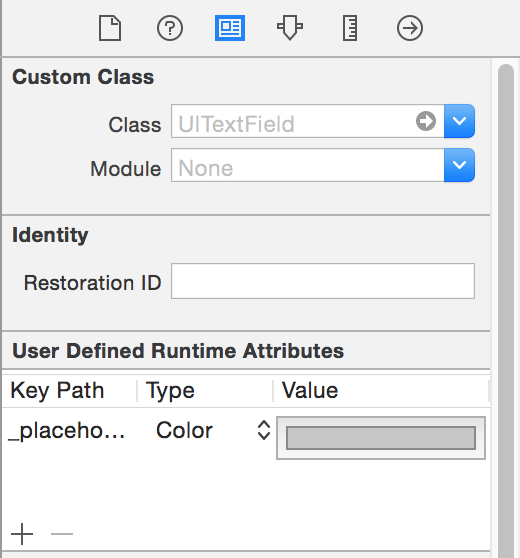This screenshot has width=520, height=558.
Task: Select the _placeho... key path row
Action: point(246,431)
